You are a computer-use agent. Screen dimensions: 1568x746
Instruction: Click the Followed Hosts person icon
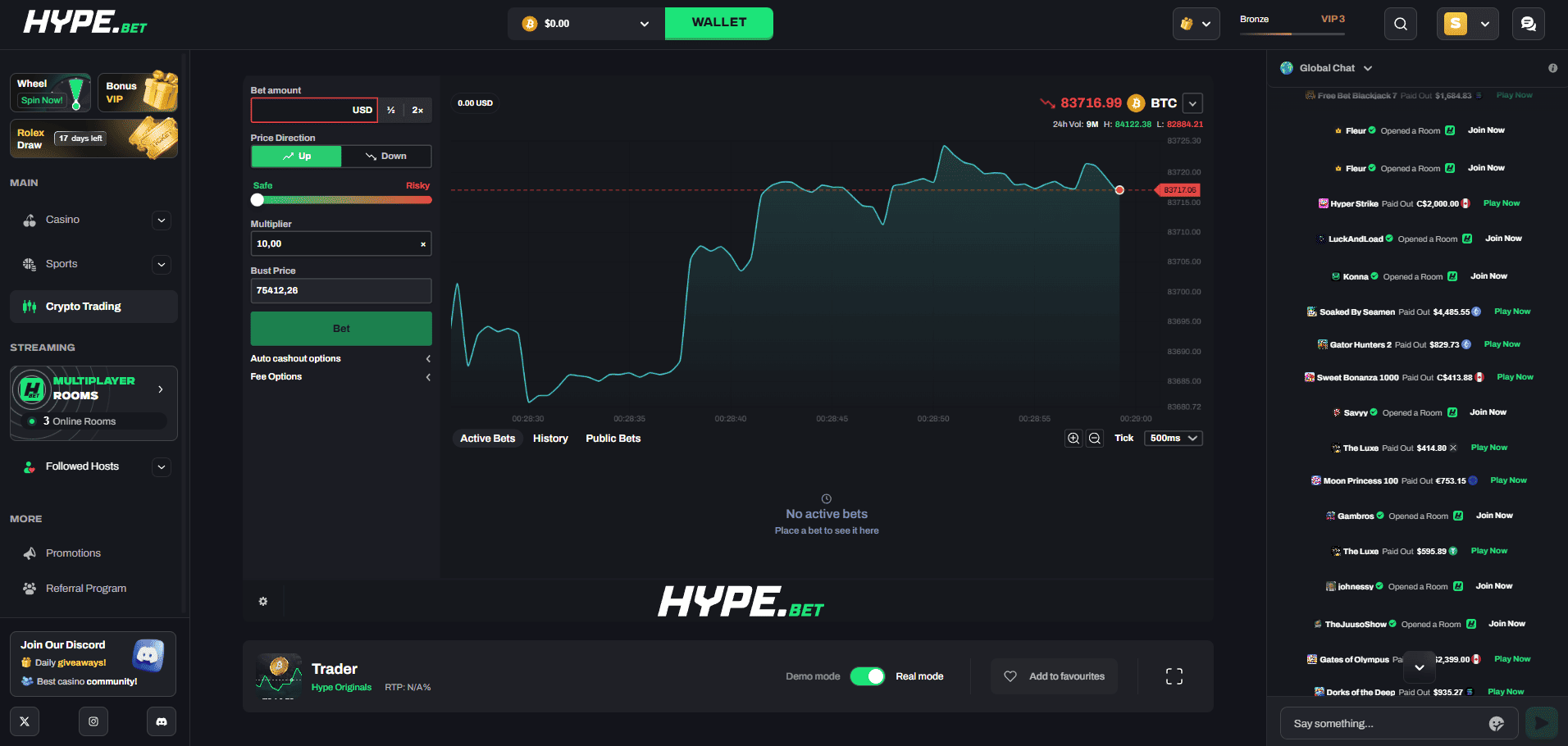[x=30, y=466]
